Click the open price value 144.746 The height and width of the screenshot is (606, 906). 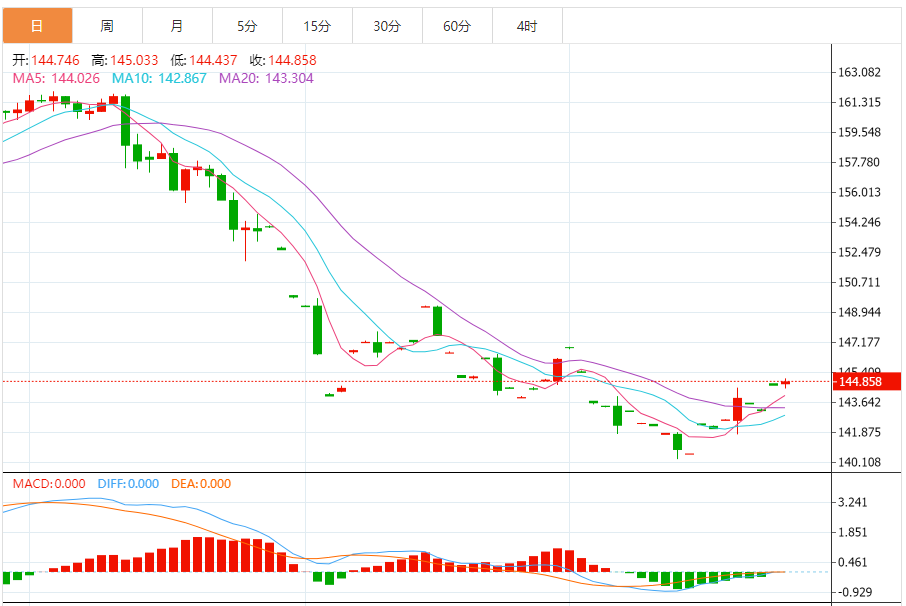55,60
